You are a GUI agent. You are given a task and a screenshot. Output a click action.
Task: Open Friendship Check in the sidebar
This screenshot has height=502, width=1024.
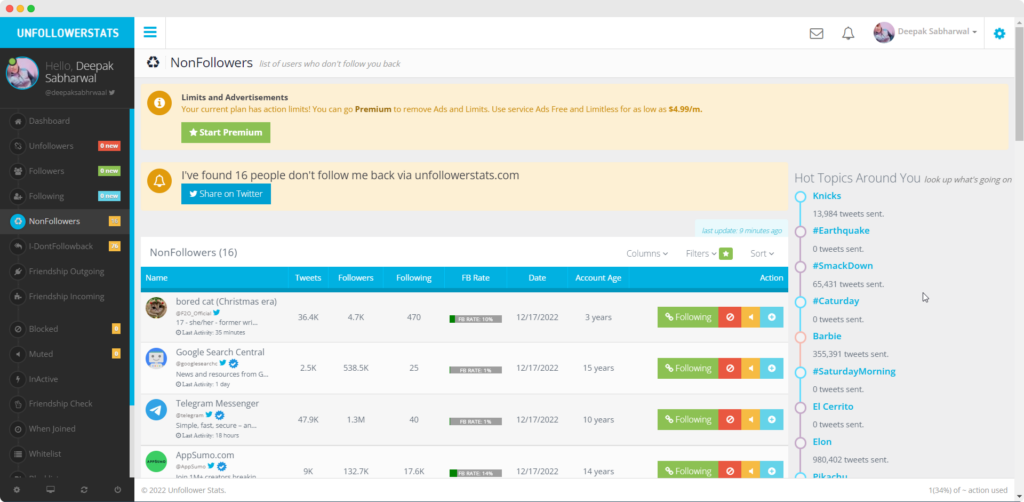[65, 403]
